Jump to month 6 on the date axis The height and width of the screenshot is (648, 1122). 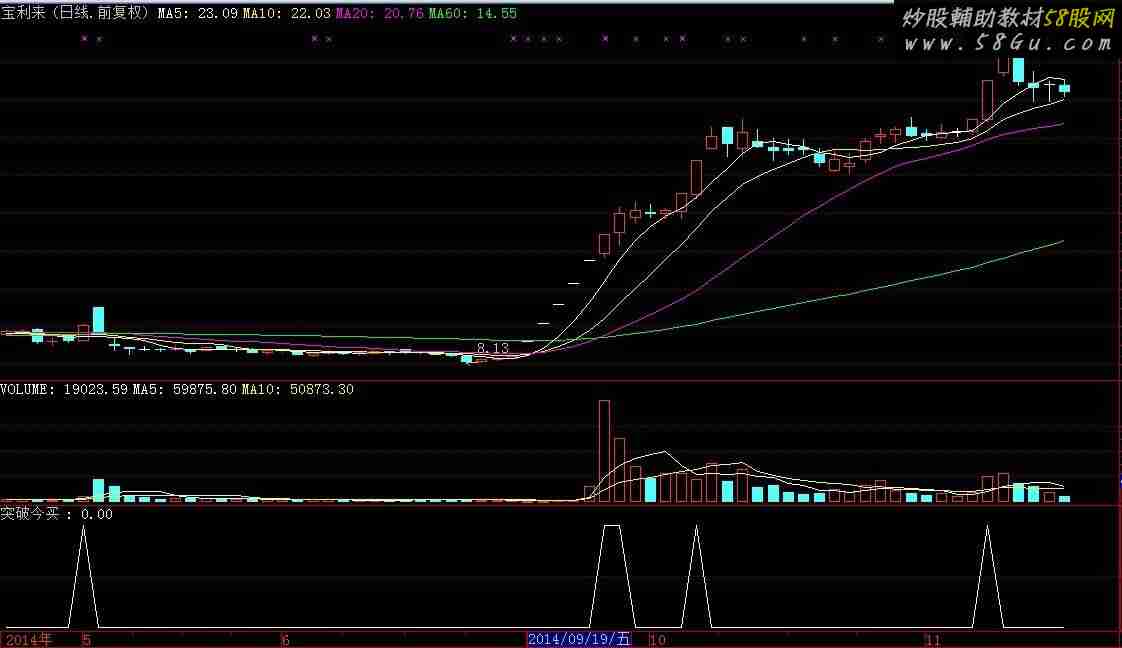click(x=285, y=639)
